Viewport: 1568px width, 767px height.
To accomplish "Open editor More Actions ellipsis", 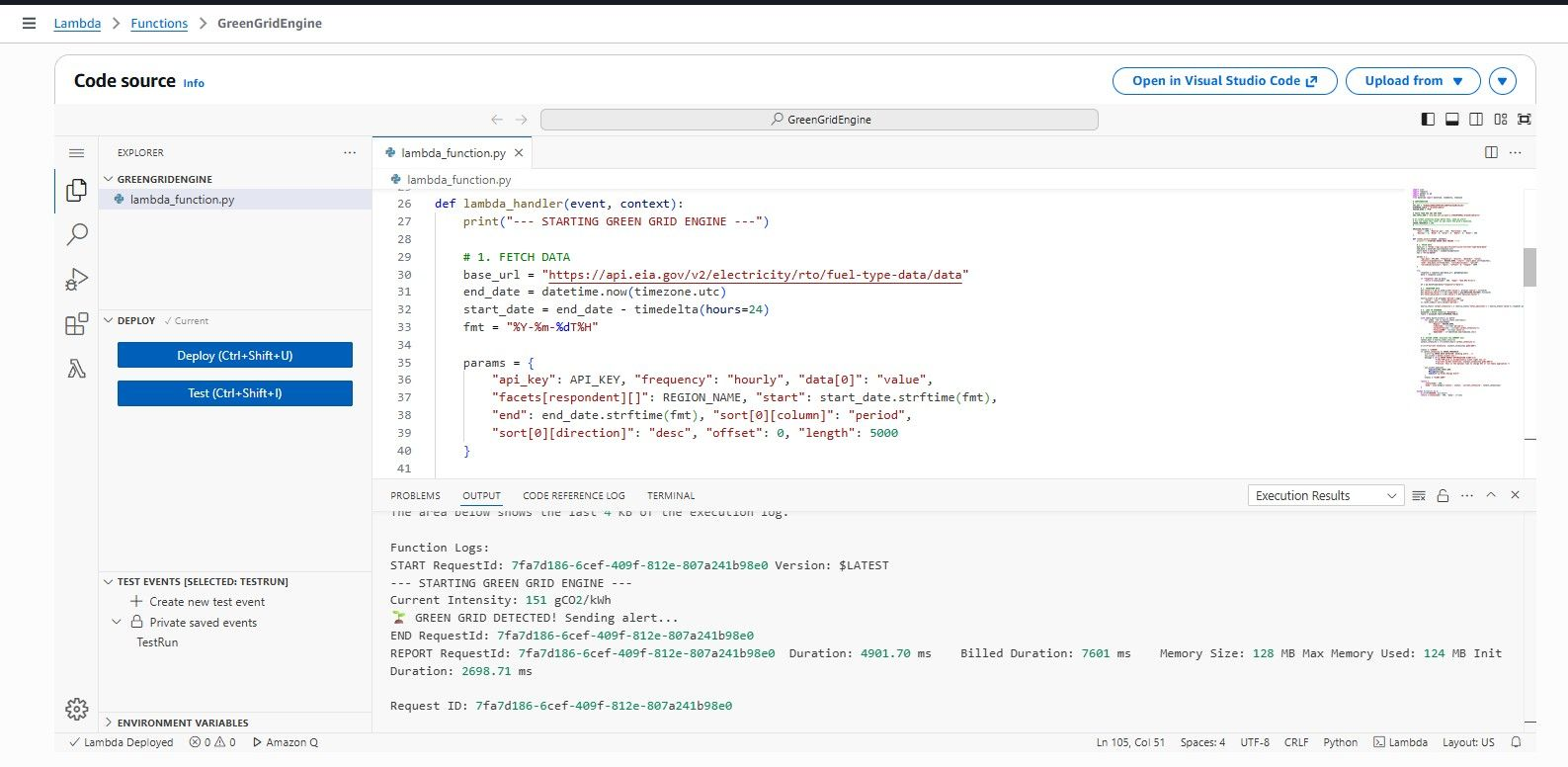I will click(1516, 152).
